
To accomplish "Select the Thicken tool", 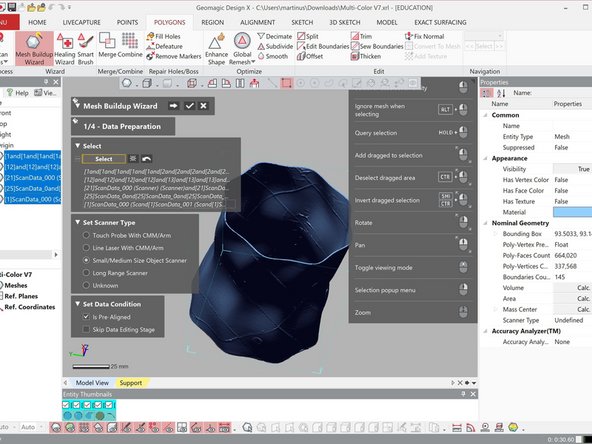I will click(x=365, y=56).
